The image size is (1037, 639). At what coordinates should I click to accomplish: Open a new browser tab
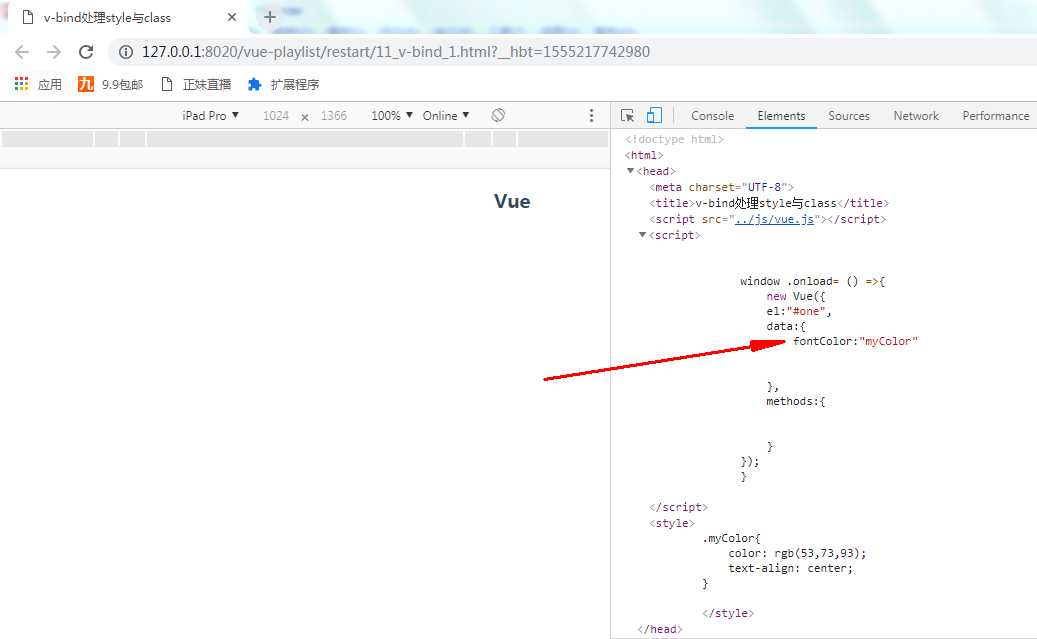(270, 17)
